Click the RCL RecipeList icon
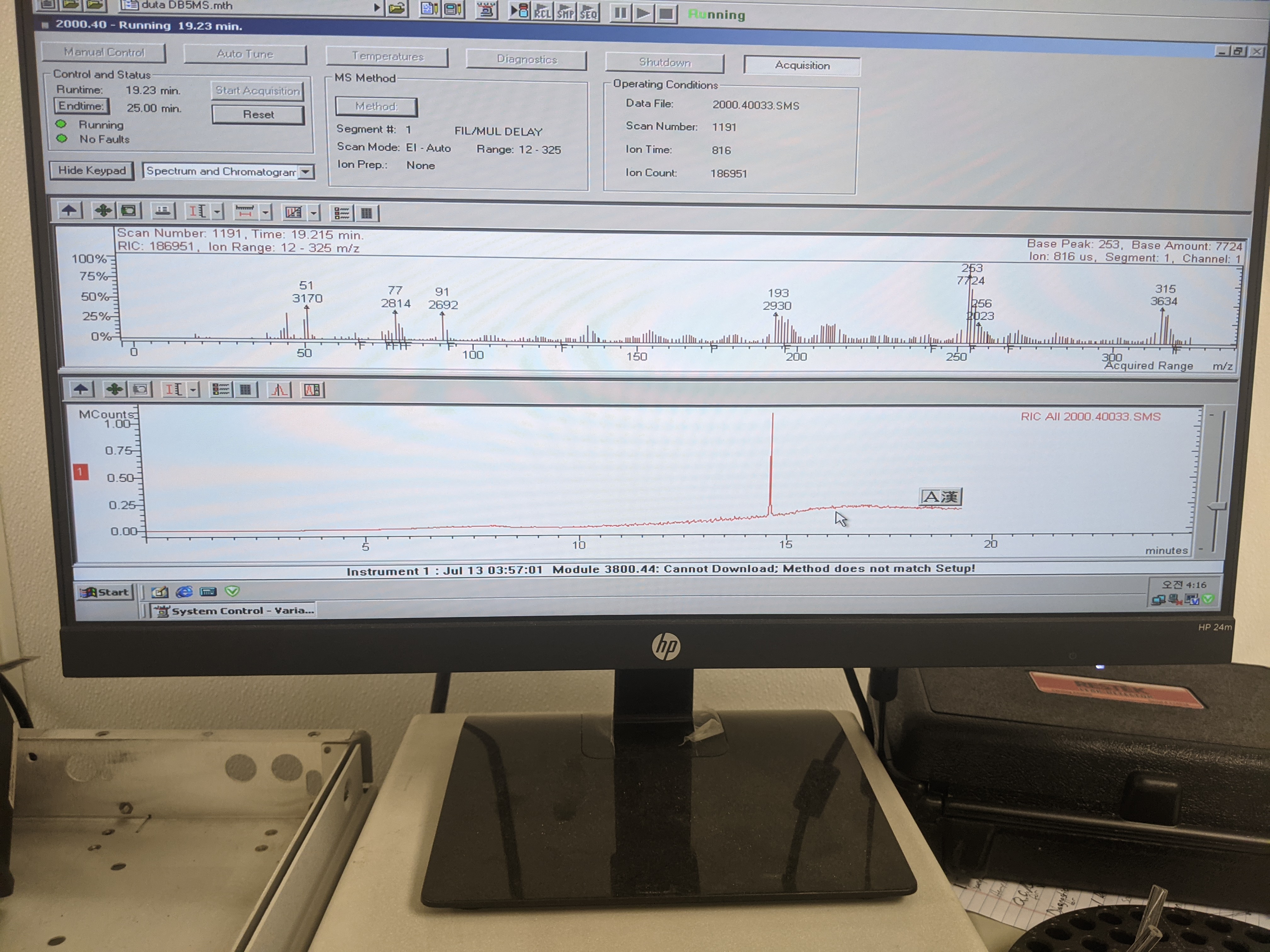Screen dimensions: 1270x952 543,11
